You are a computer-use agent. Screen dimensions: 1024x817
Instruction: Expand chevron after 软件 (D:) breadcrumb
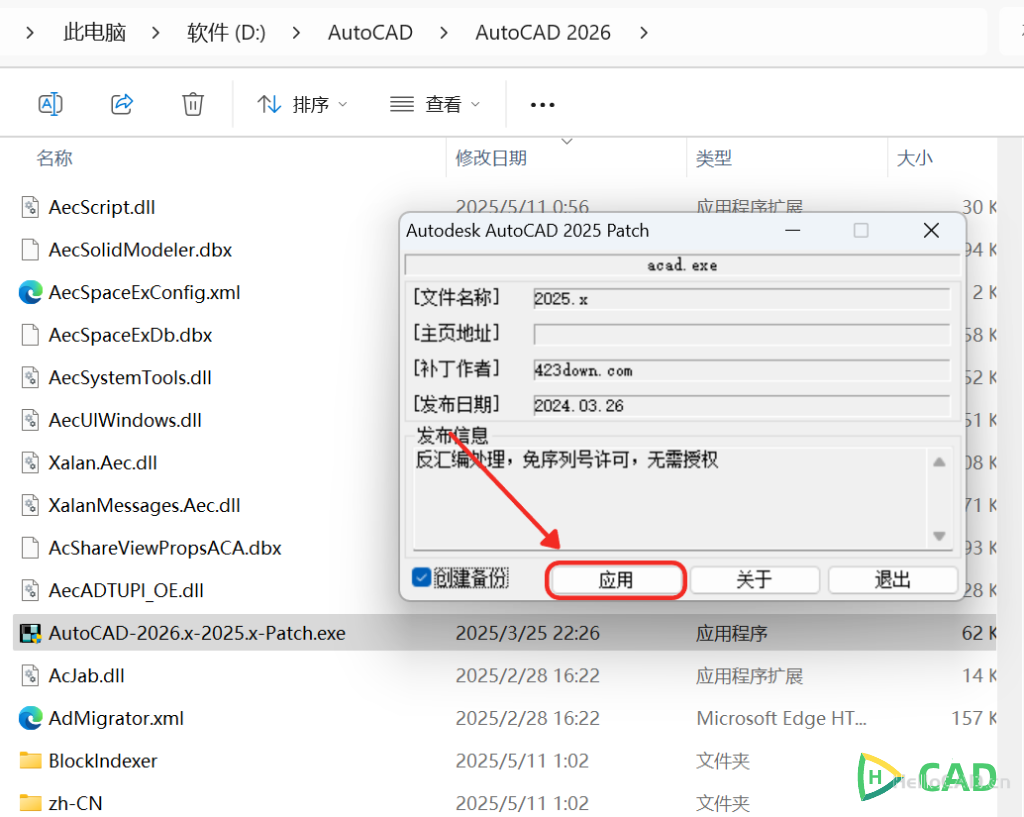coord(296,32)
